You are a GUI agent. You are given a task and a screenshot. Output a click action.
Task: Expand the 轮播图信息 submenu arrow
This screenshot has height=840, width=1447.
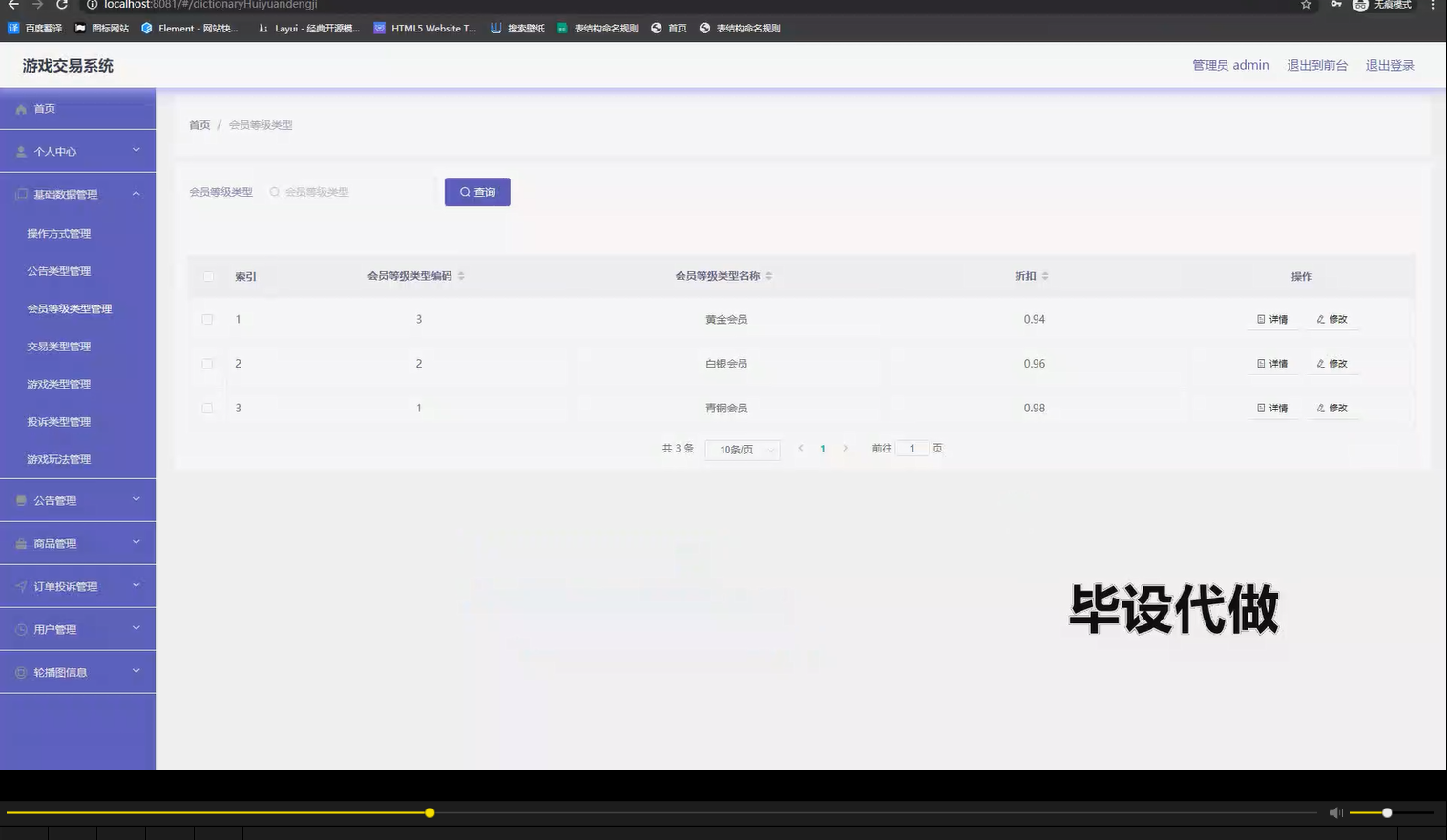pyautogui.click(x=136, y=671)
